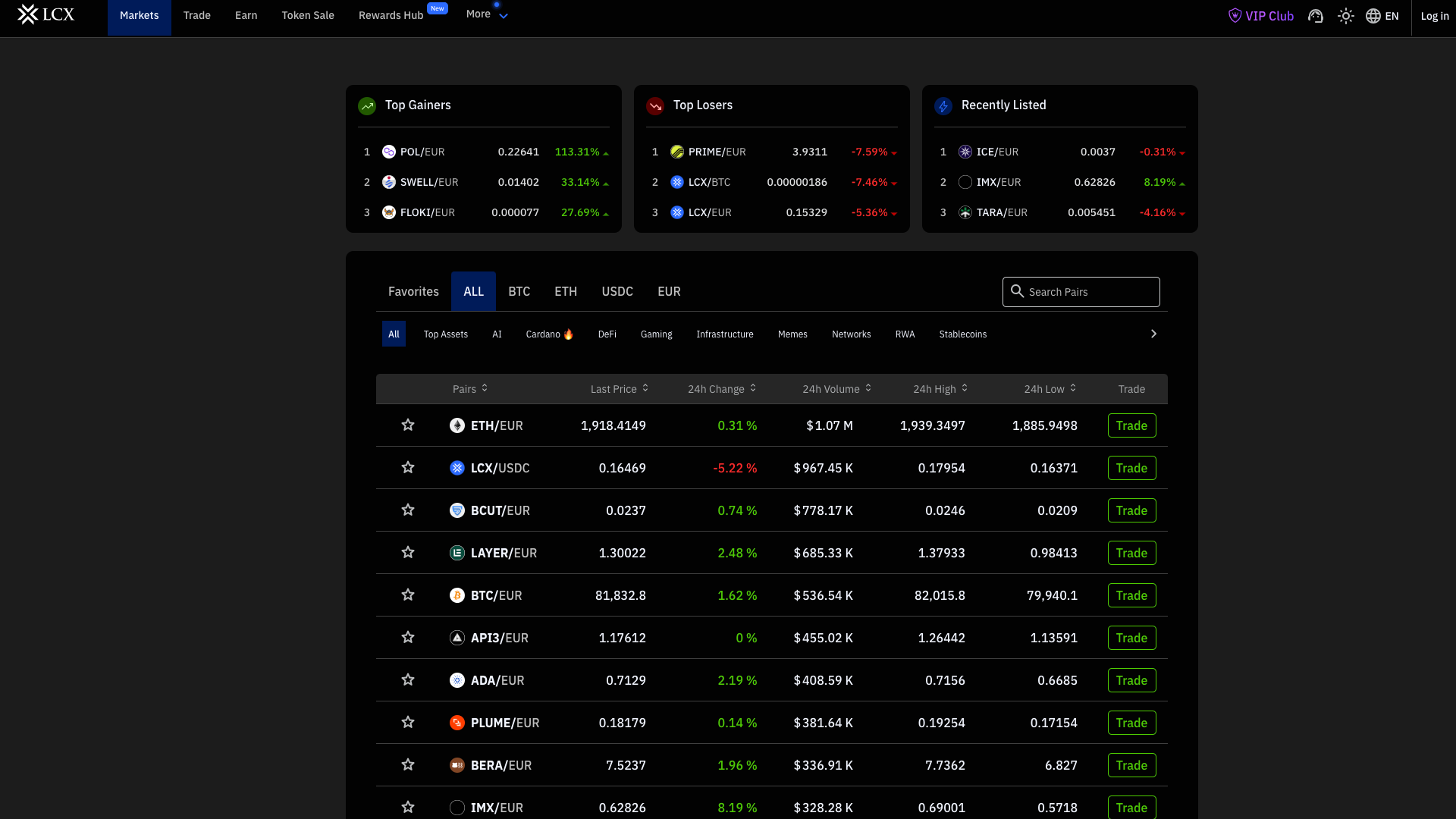Favorite the PLUME/EUR pair star
This screenshot has width=1456, height=819.
408,722
